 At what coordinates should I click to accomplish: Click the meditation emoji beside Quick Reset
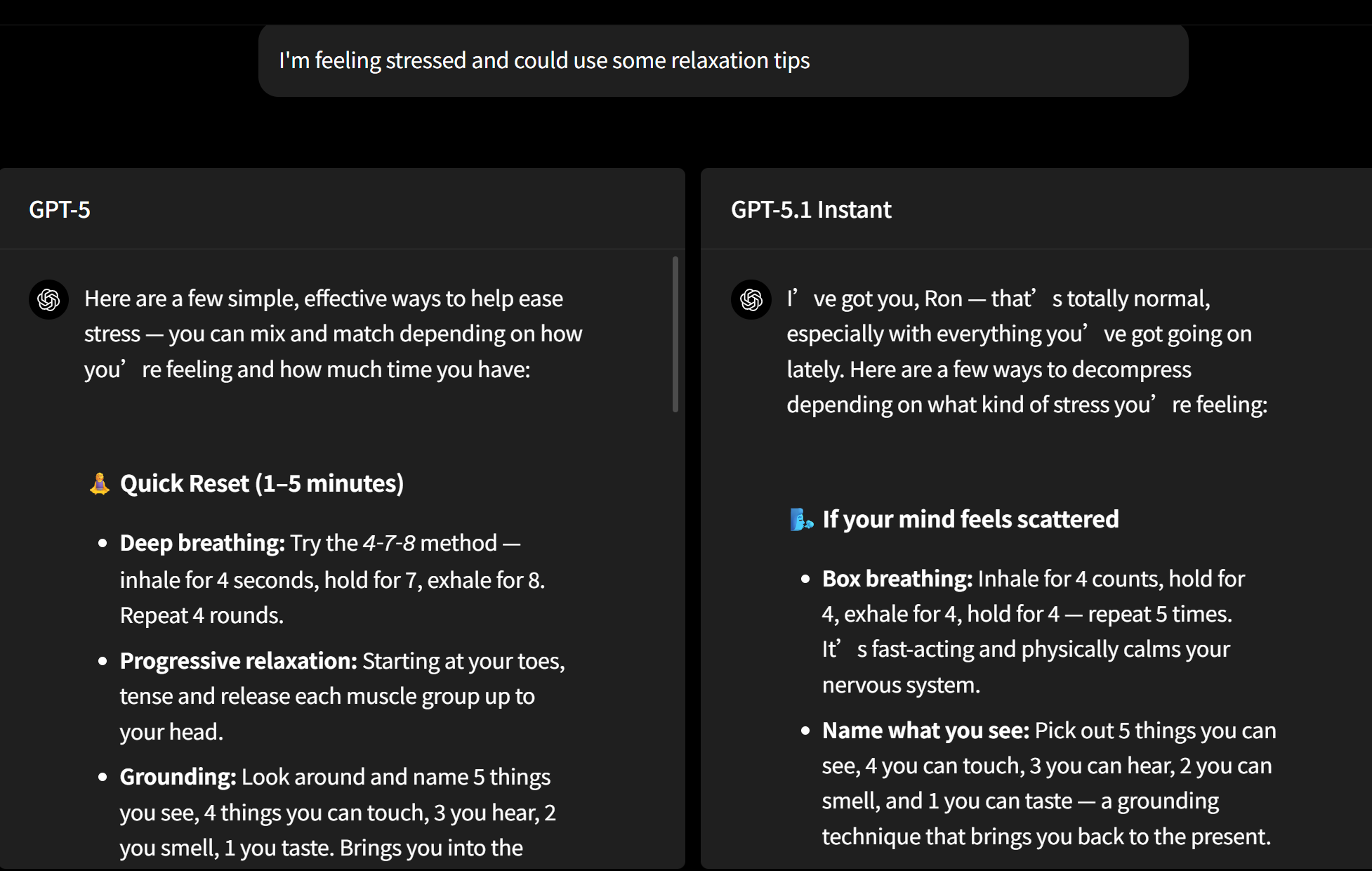point(100,484)
